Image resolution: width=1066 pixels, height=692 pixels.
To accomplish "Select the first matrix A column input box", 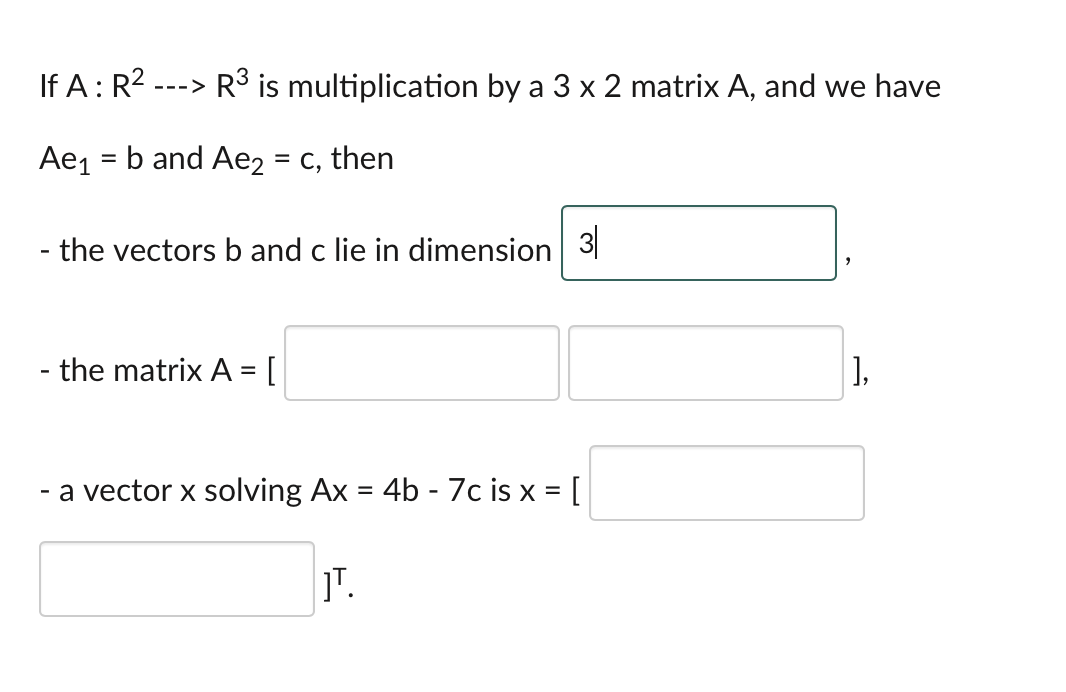I will coord(421,363).
